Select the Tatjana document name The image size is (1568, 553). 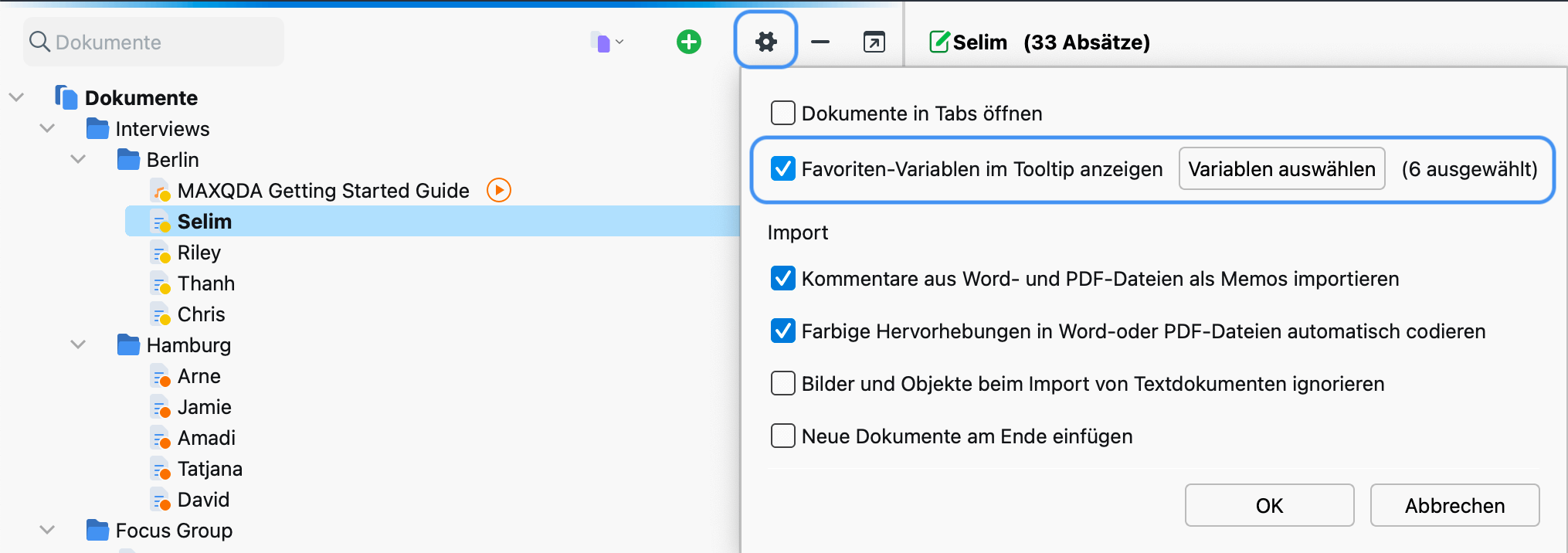click(x=210, y=469)
